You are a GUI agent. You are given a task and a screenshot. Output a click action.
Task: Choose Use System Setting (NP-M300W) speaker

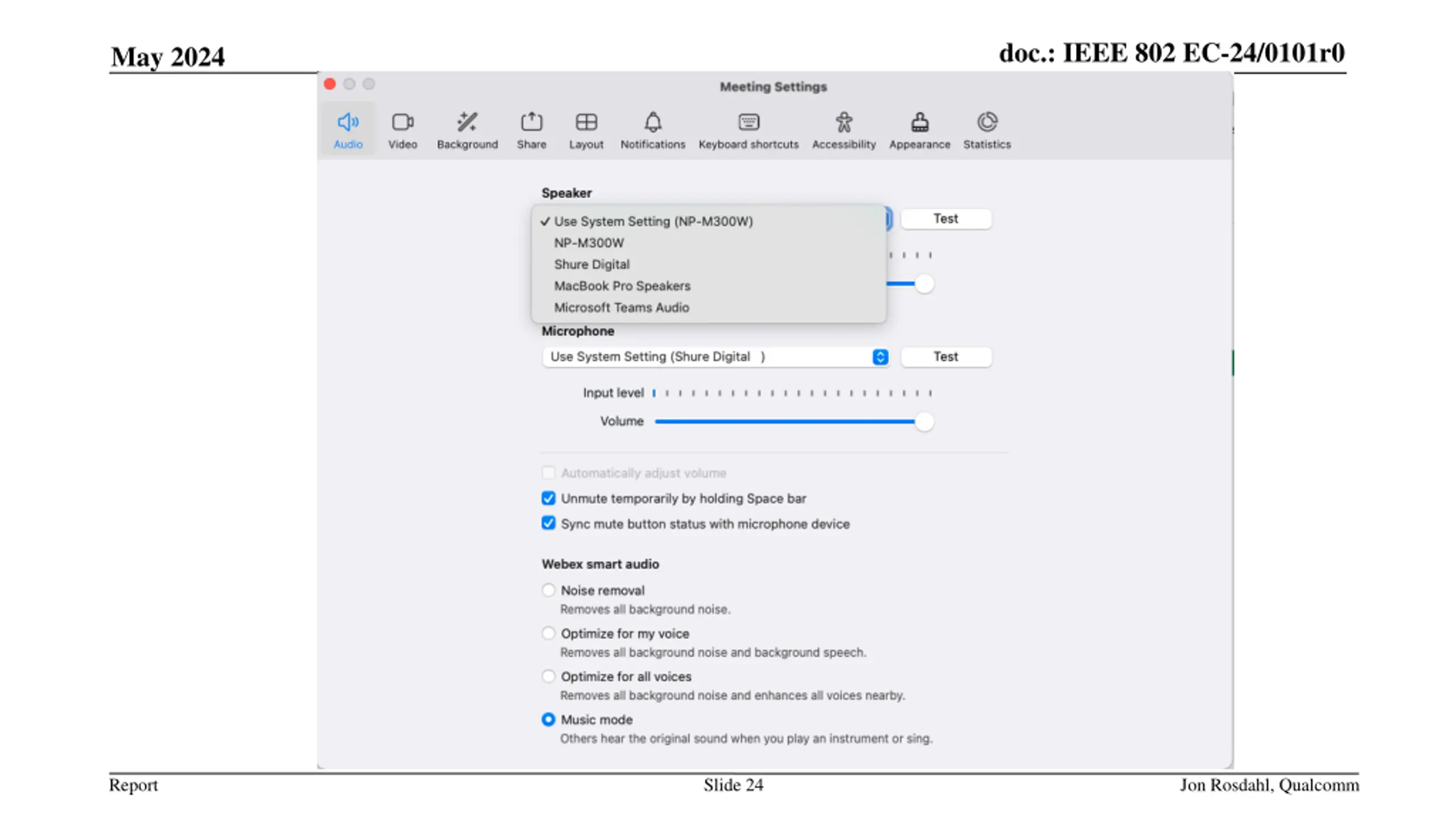708,221
